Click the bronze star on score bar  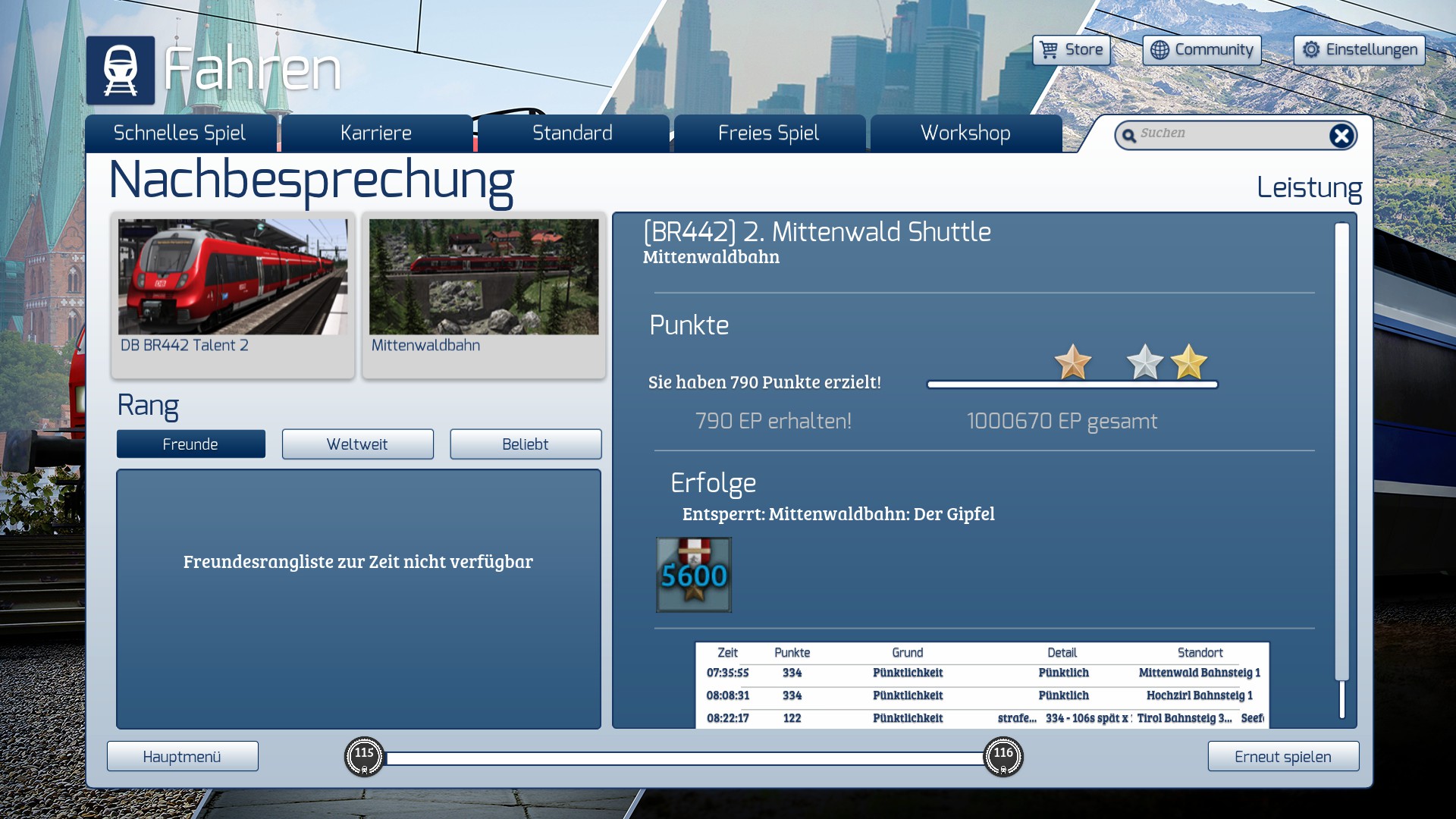click(x=1073, y=362)
